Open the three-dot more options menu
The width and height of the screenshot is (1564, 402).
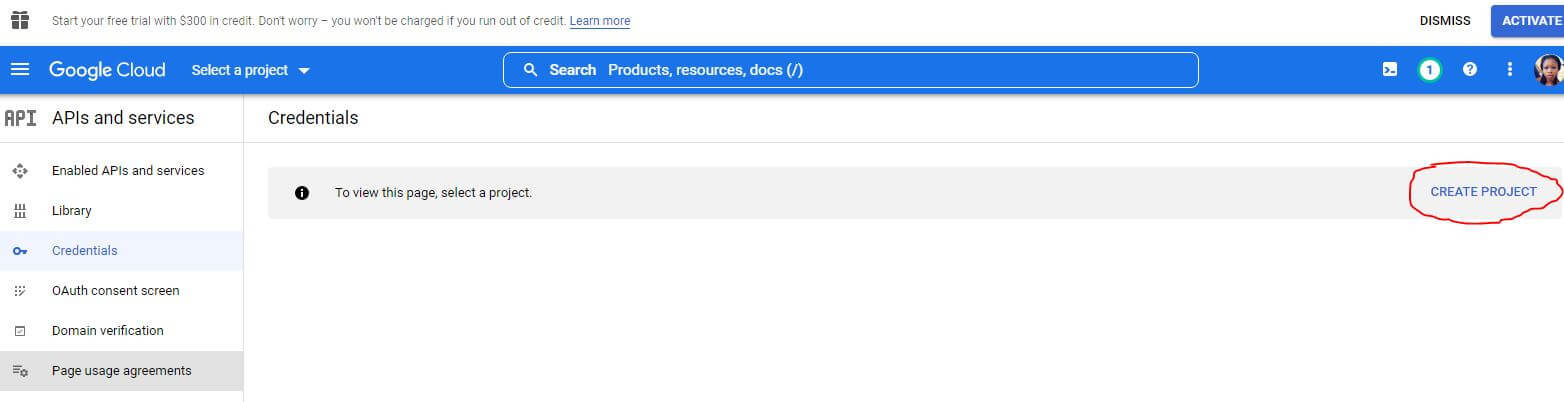click(x=1510, y=70)
